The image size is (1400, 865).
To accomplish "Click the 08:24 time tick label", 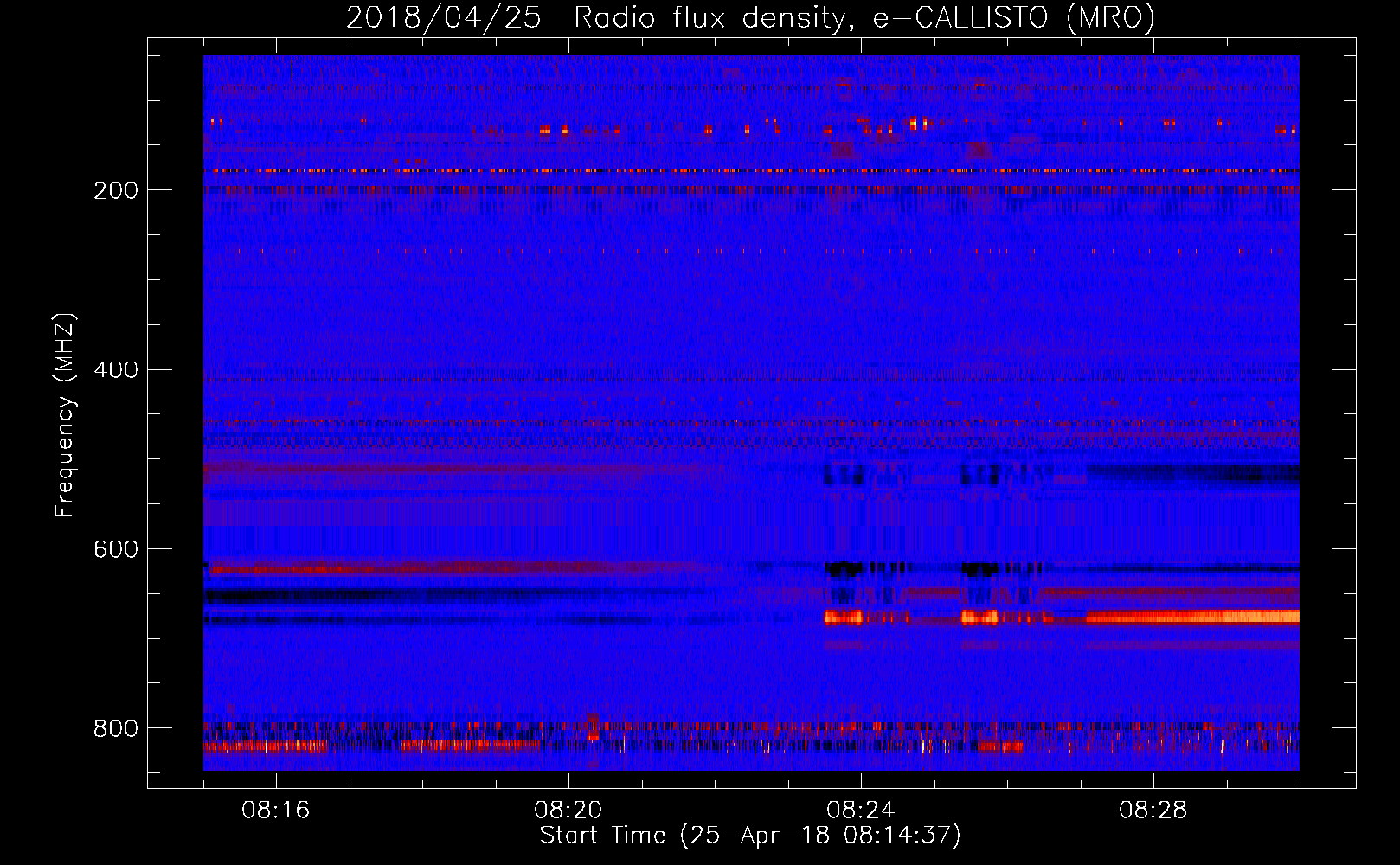I will (x=861, y=811).
